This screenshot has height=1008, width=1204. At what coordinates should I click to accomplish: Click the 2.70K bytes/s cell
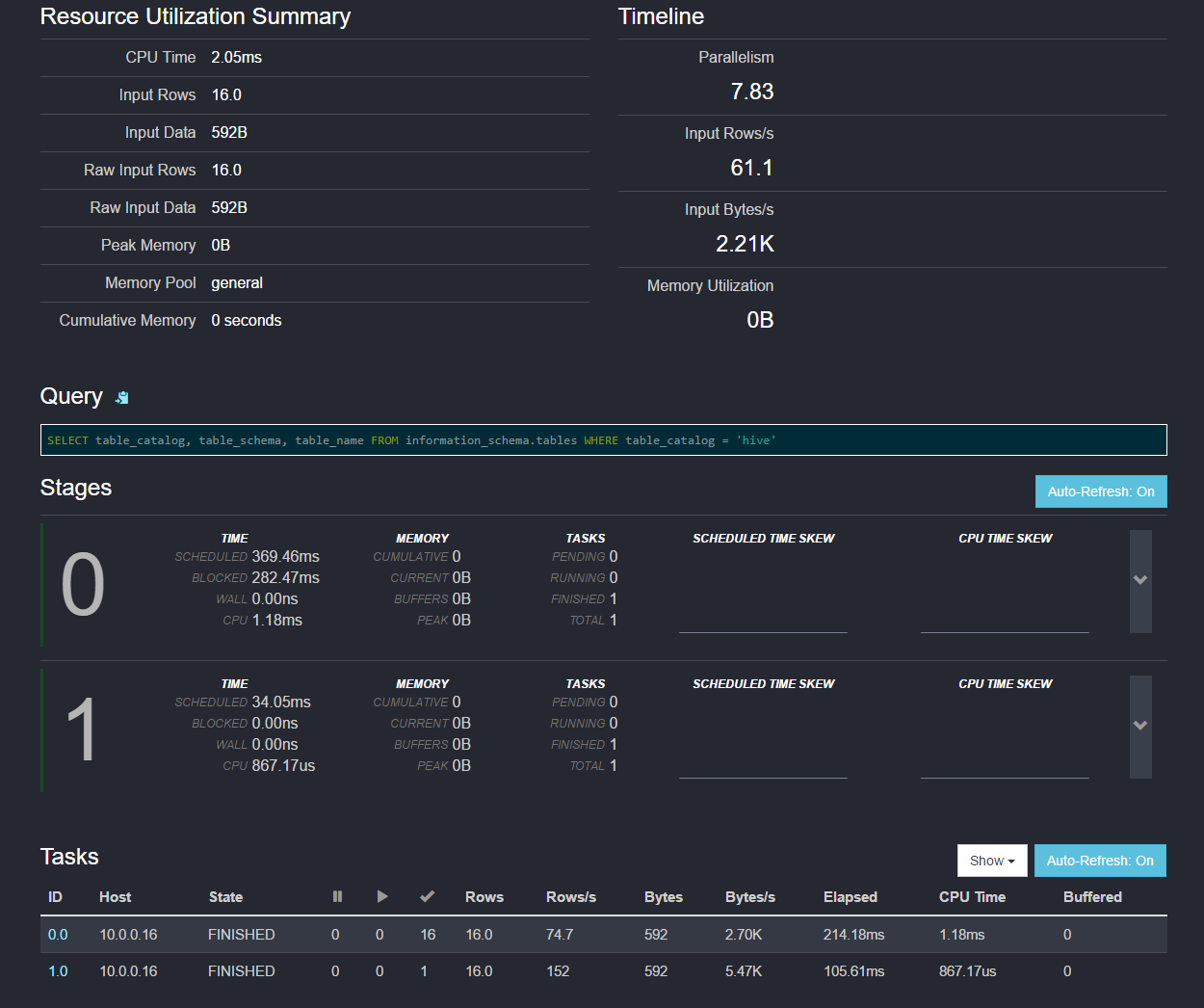[744, 935]
